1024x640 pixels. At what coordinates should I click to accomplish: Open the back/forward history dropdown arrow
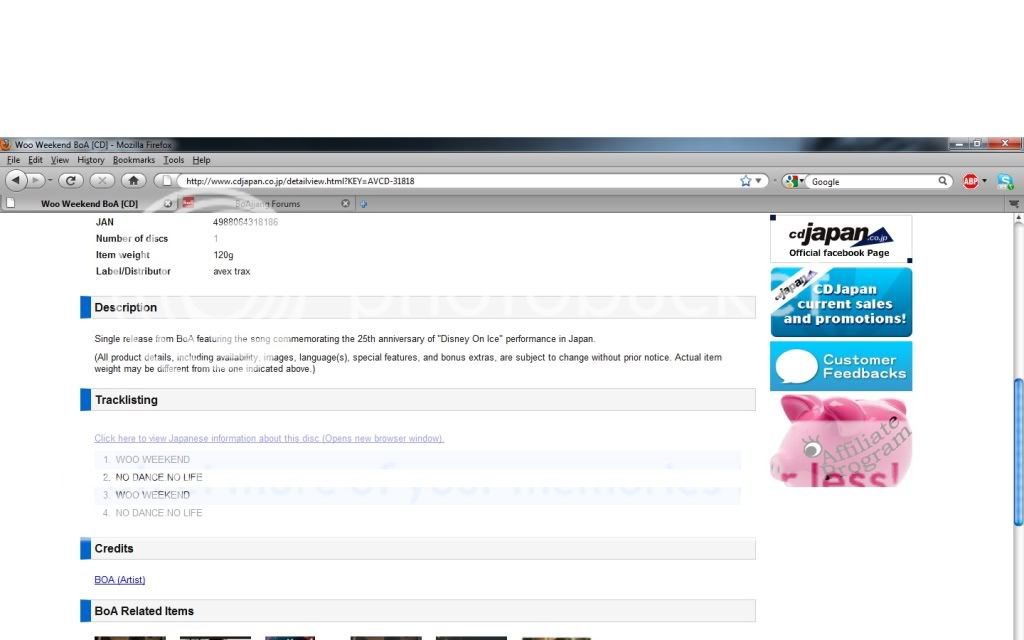(x=50, y=181)
